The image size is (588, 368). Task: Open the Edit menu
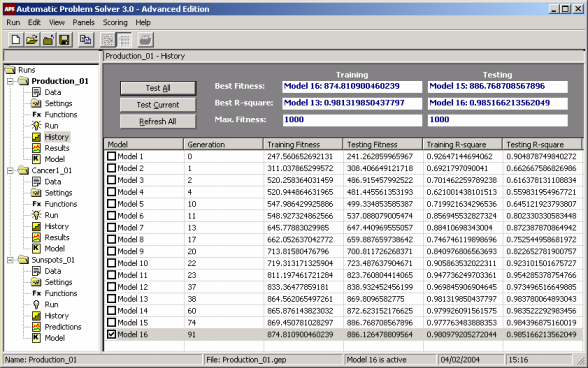coord(34,23)
